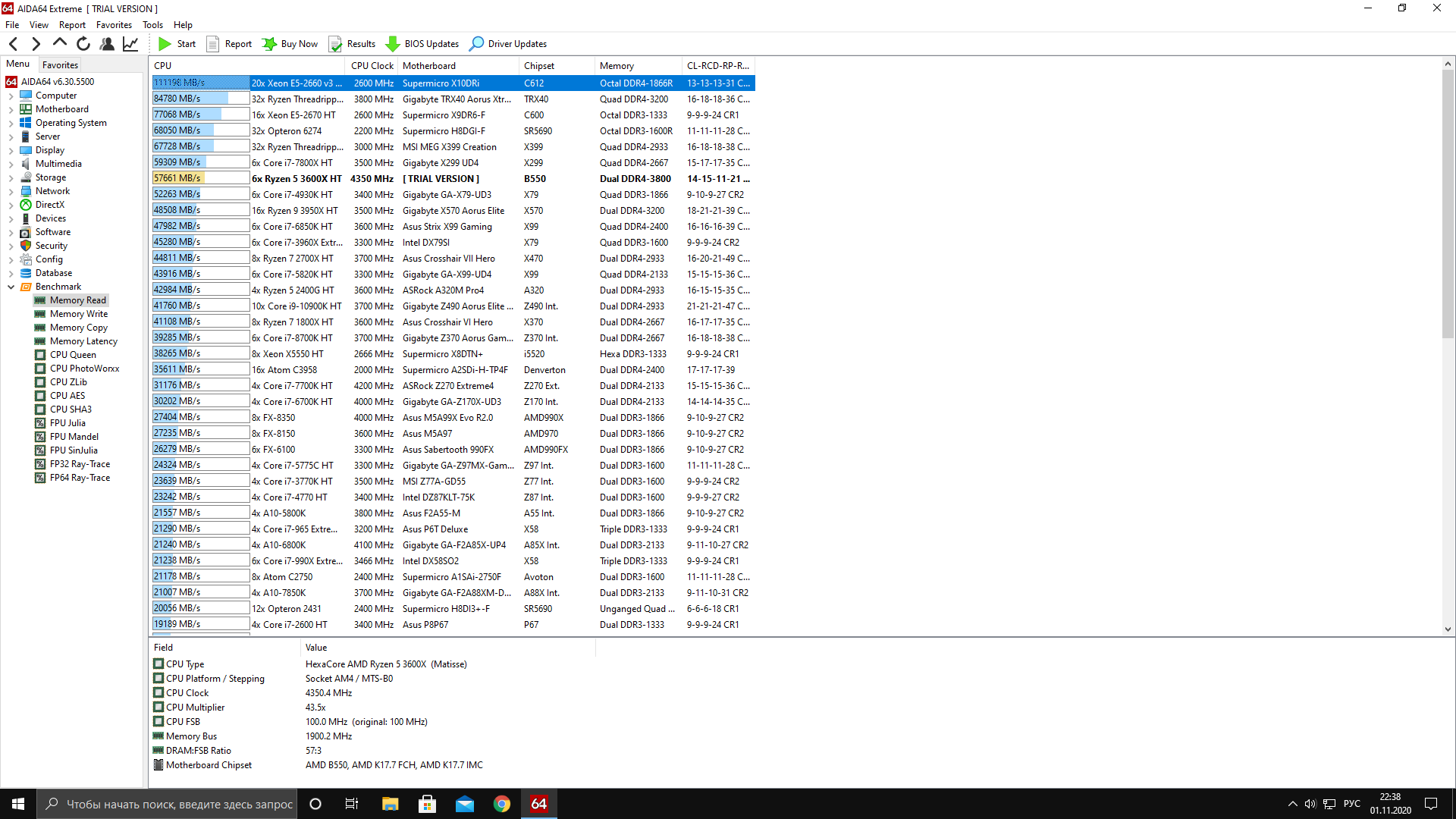Open benchmark Results
This screenshot has height=819, width=1456.
[x=352, y=44]
